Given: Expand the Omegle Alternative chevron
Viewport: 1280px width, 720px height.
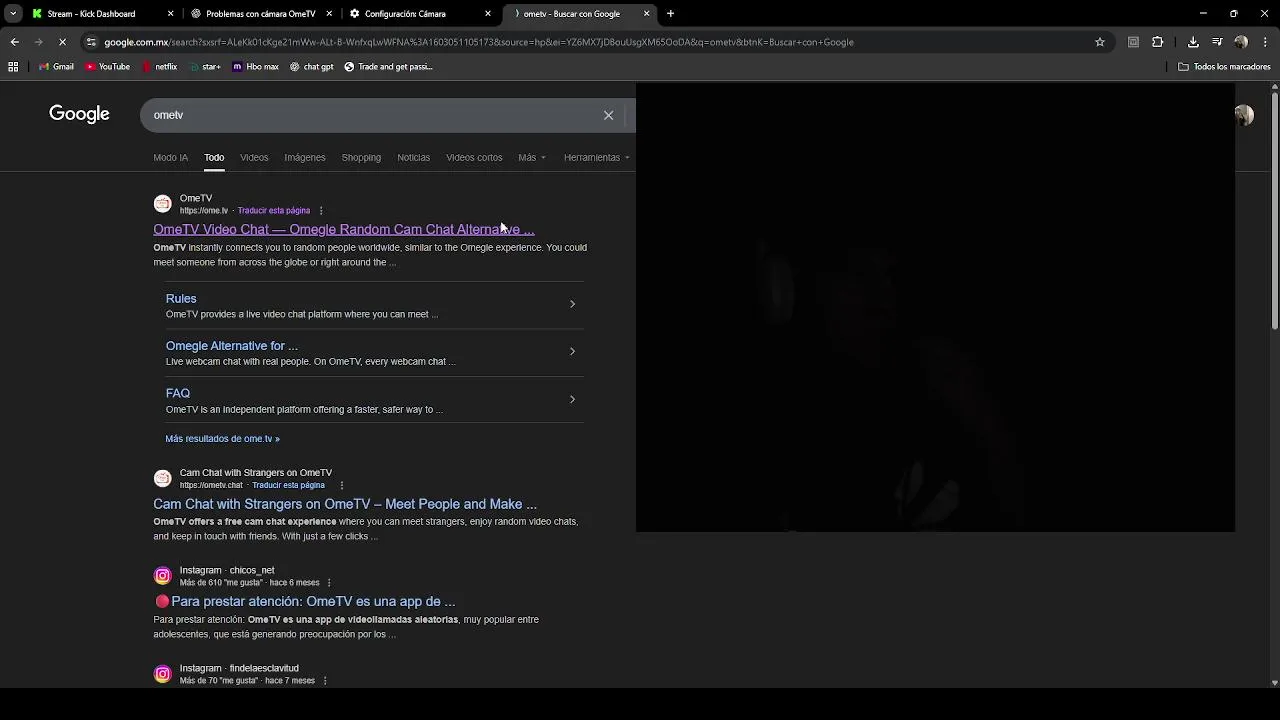Looking at the screenshot, I should (x=572, y=351).
